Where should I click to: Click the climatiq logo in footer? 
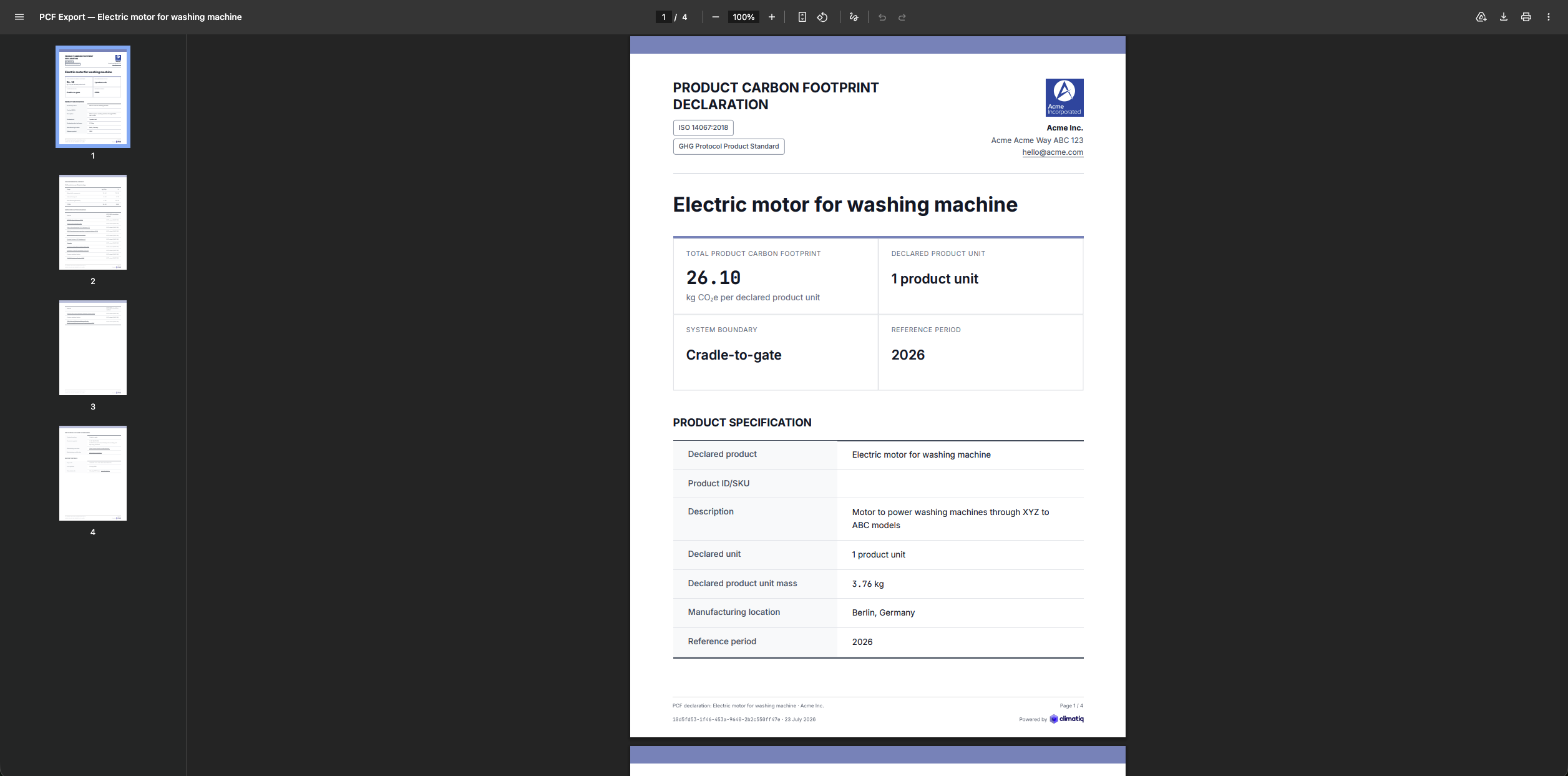pos(1067,719)
